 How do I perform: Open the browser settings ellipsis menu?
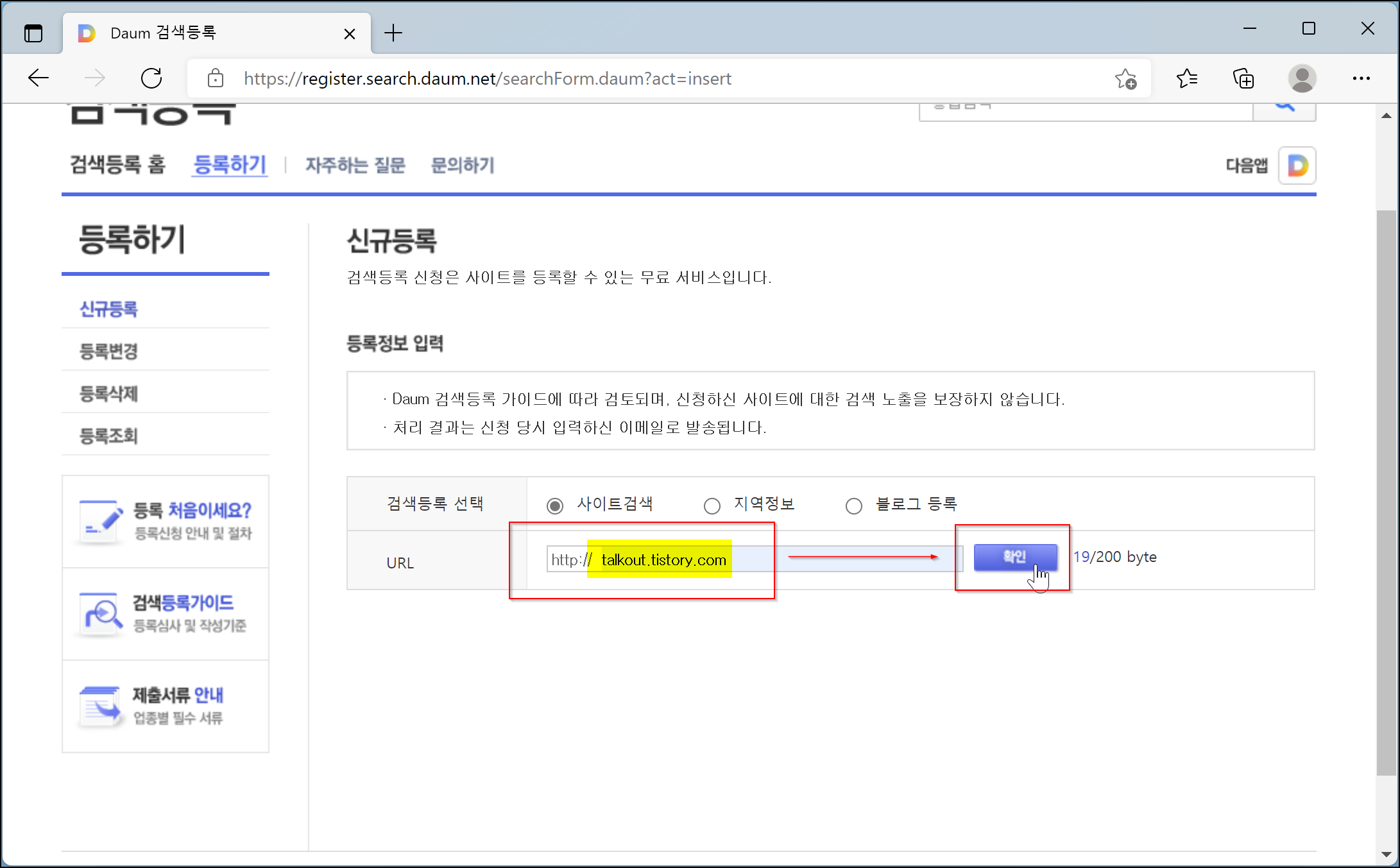click(1361, 78)
